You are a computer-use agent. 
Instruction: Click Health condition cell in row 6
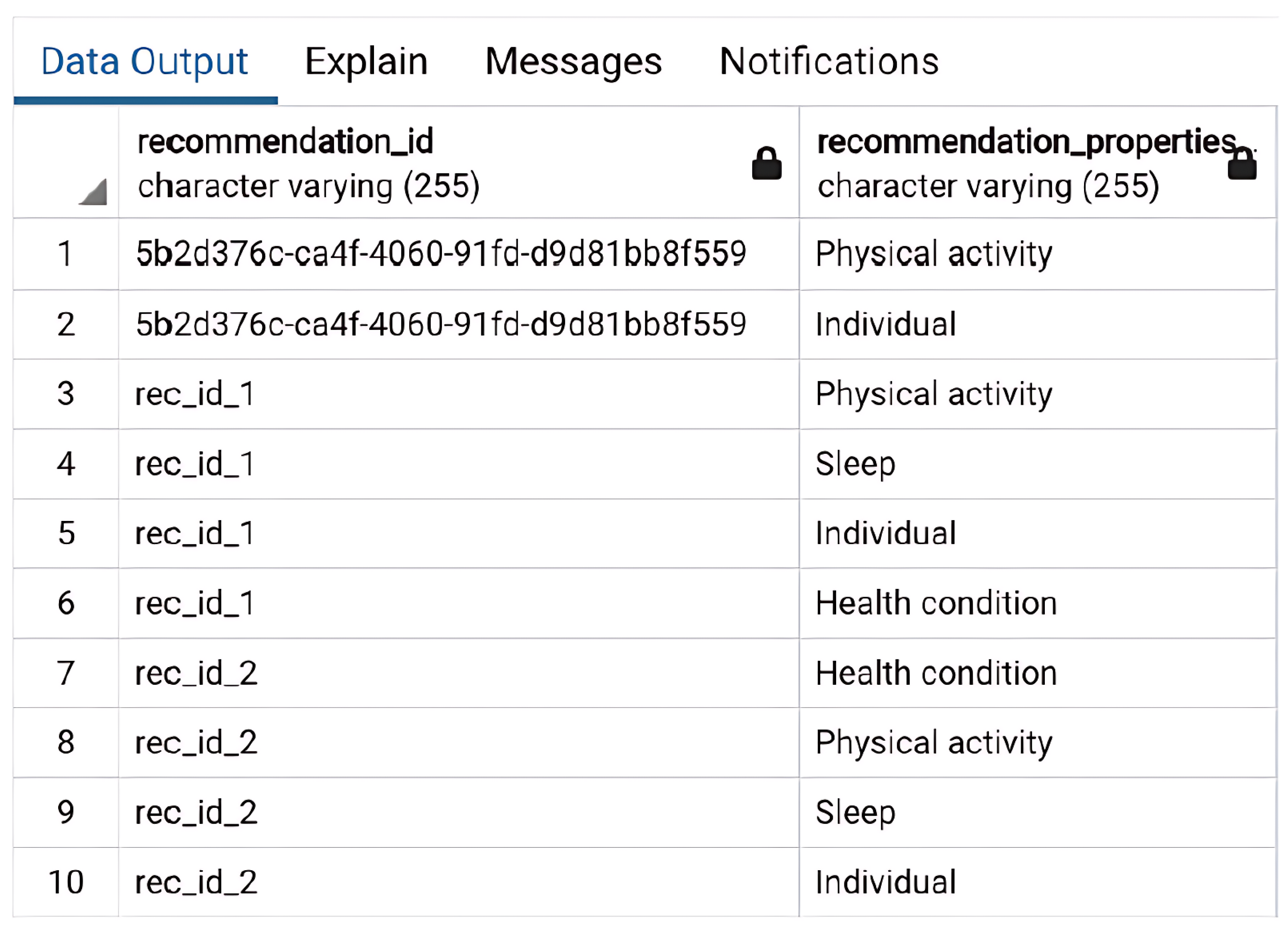tap(936, 603)
